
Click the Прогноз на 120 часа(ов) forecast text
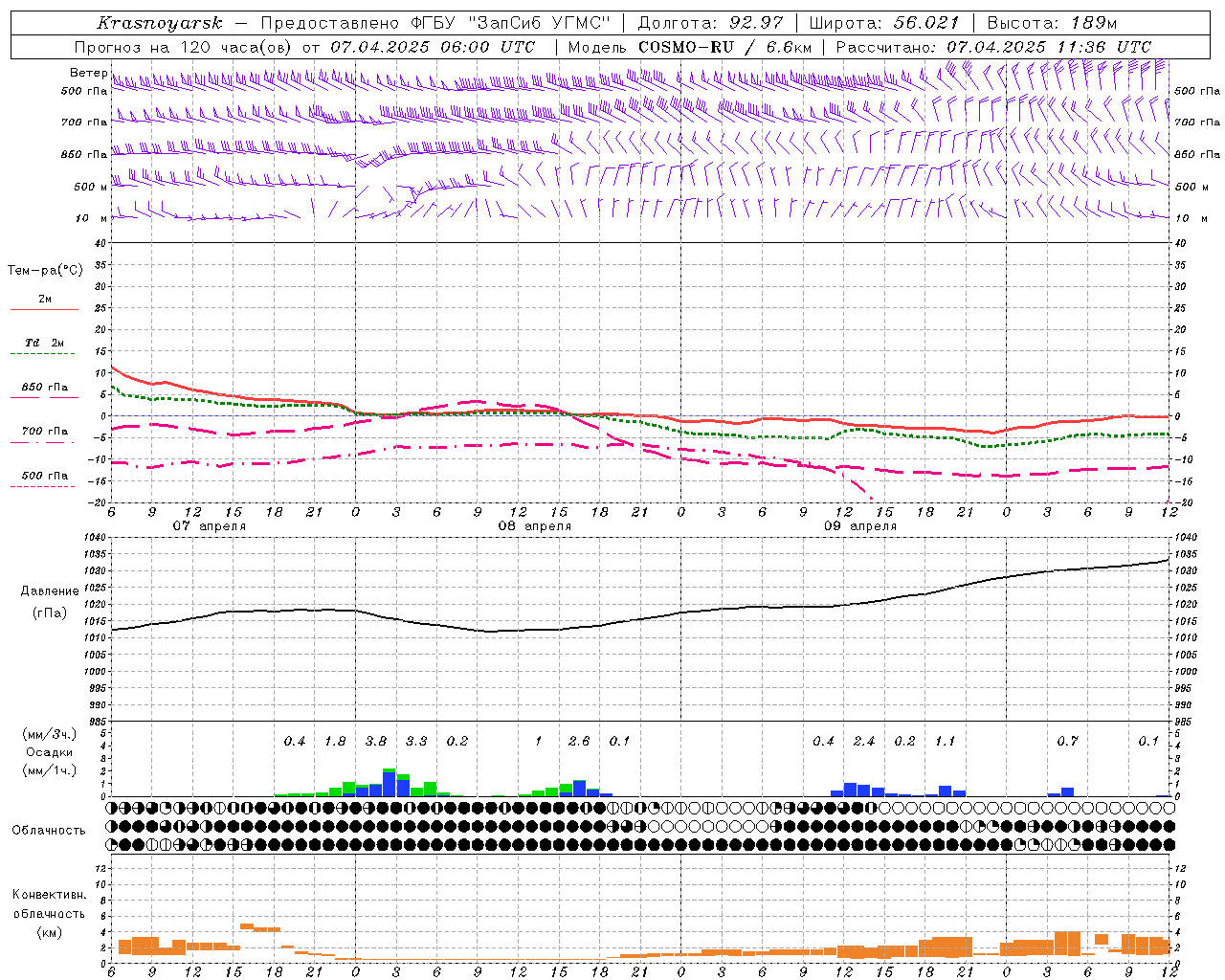184,47
